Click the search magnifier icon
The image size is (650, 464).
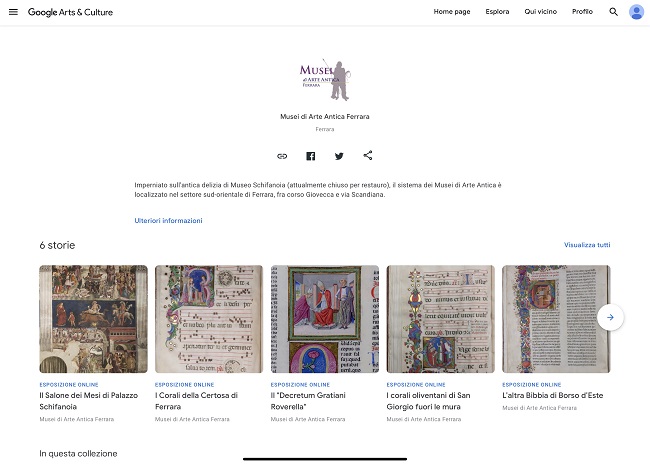pos(614,12)
